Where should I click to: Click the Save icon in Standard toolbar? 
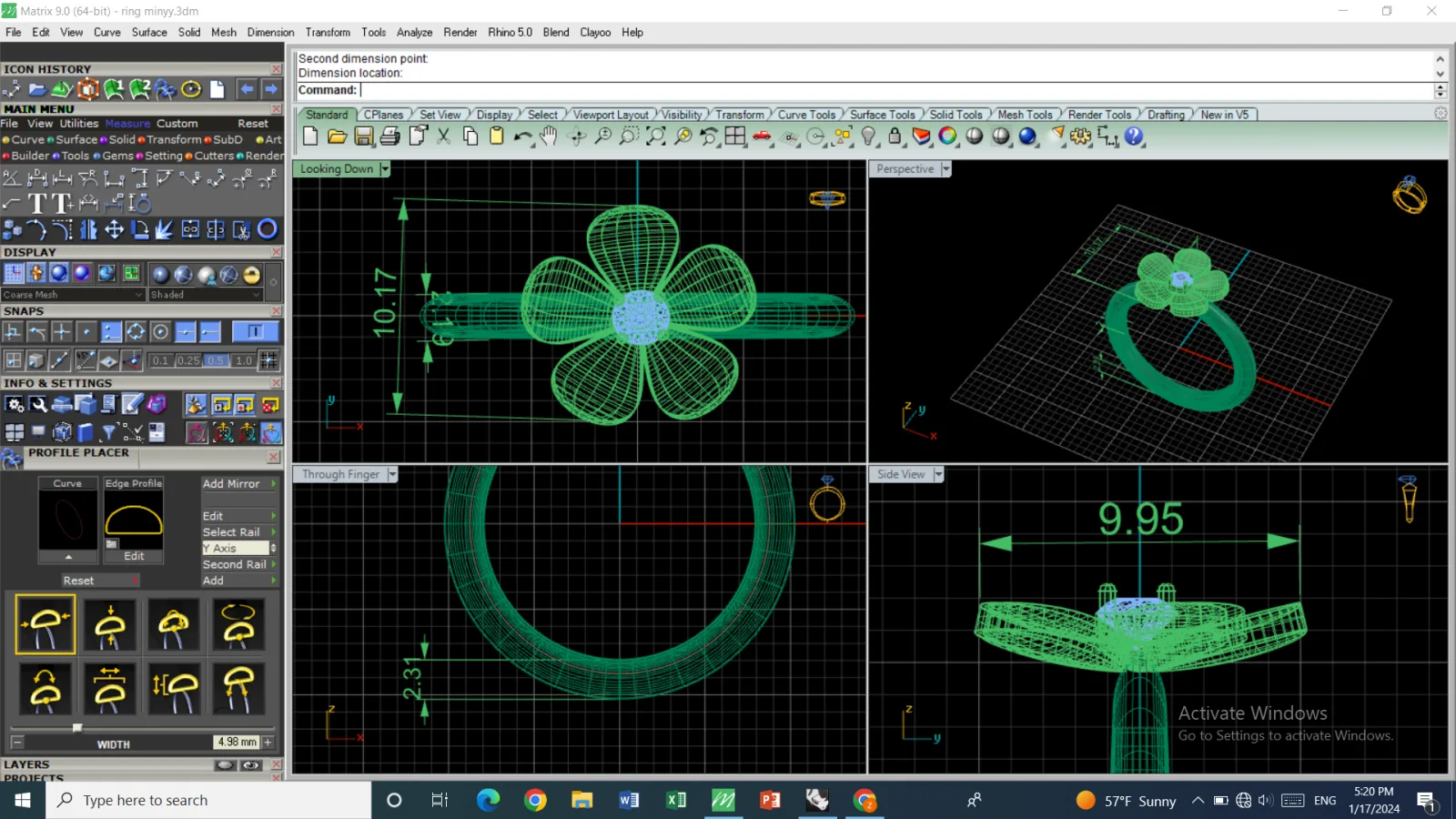364,136
